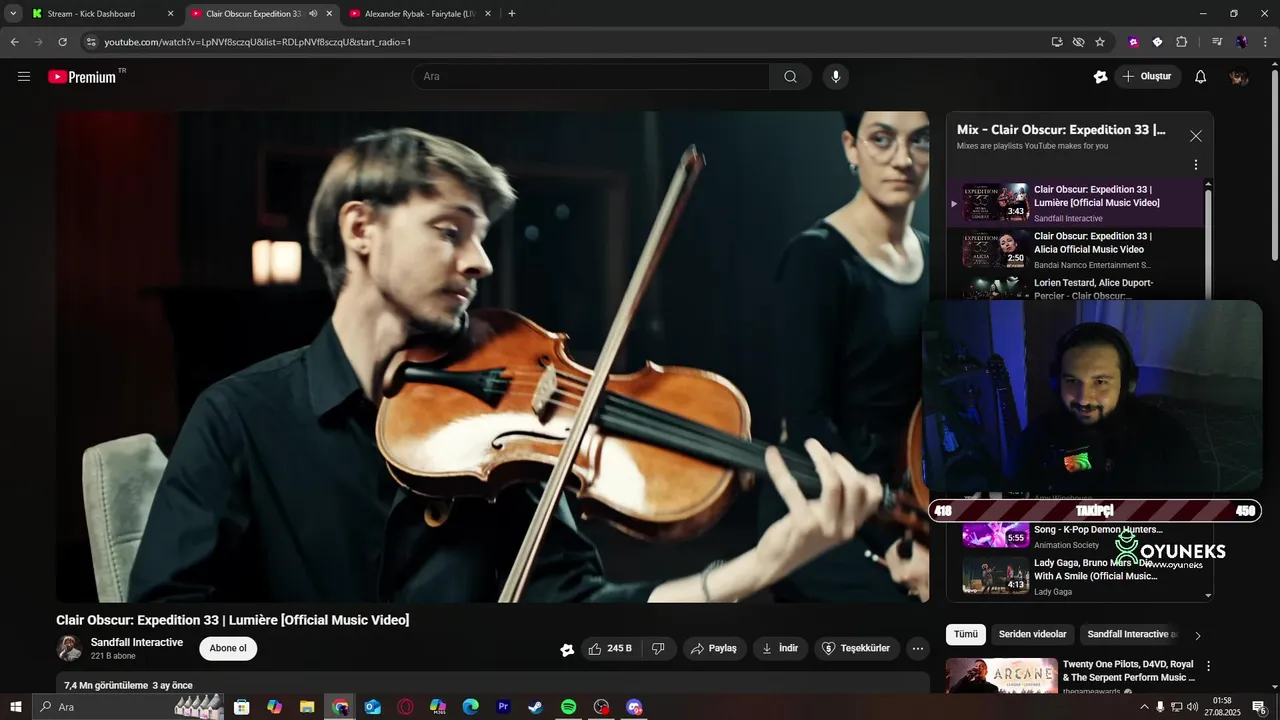Open YouTube notifications bell
Viewport: 1280px width, 720px height.
coord(1201,77)
